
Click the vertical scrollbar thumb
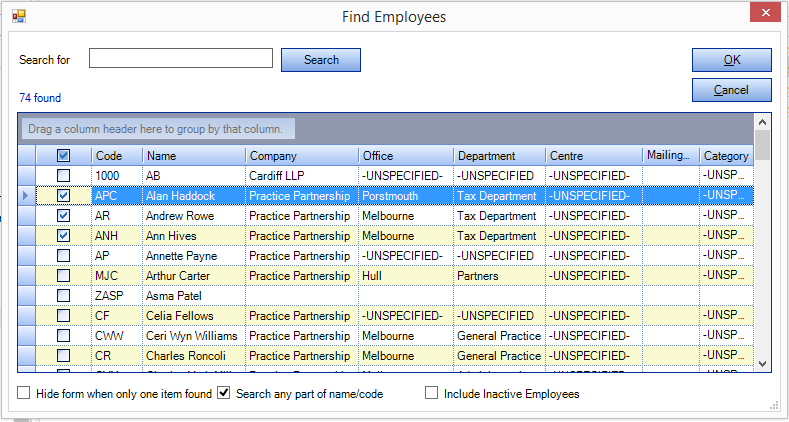[762, 145]
